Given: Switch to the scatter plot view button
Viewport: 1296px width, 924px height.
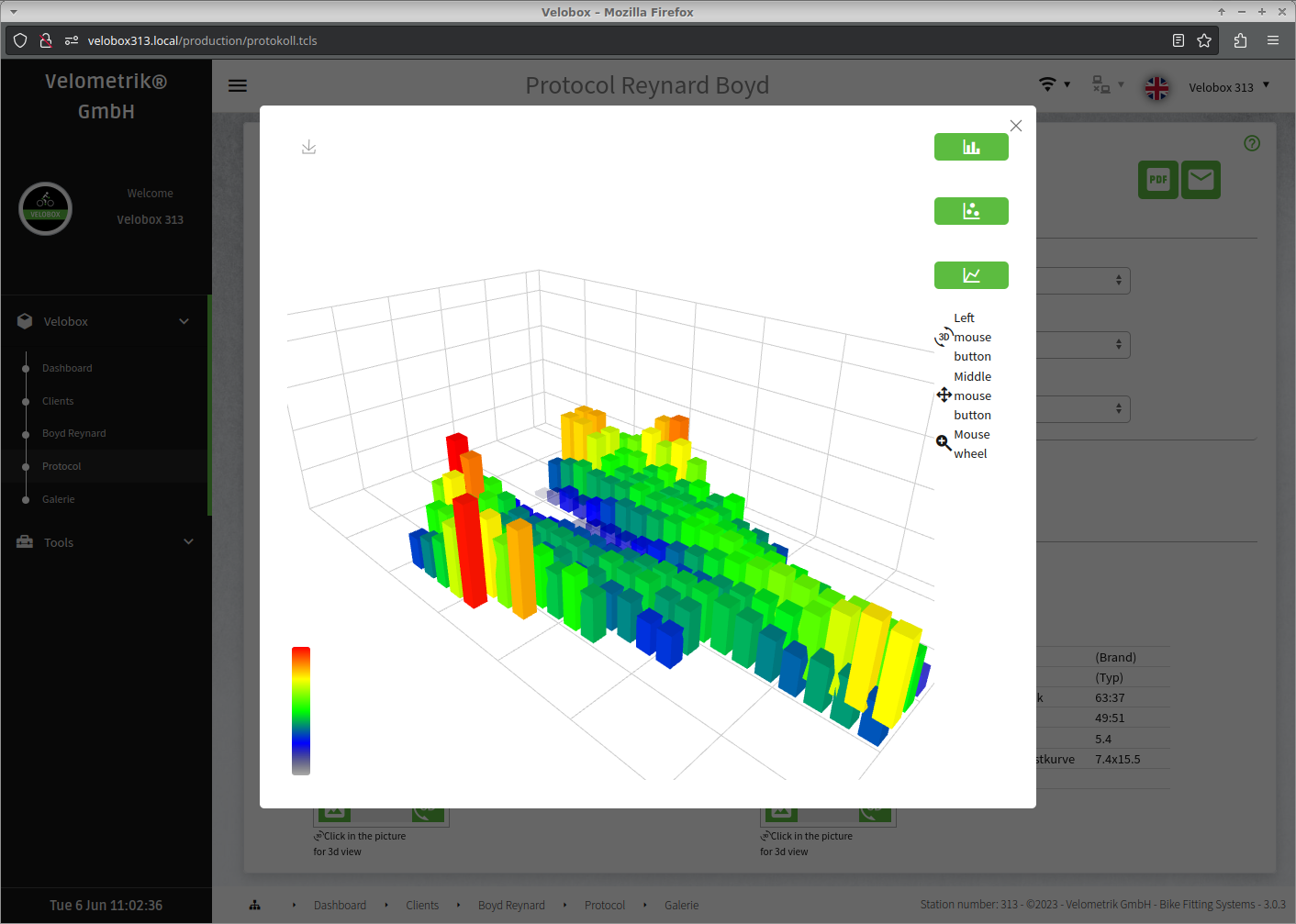Looking at the screenshot, I should click(x=971, y=211).
